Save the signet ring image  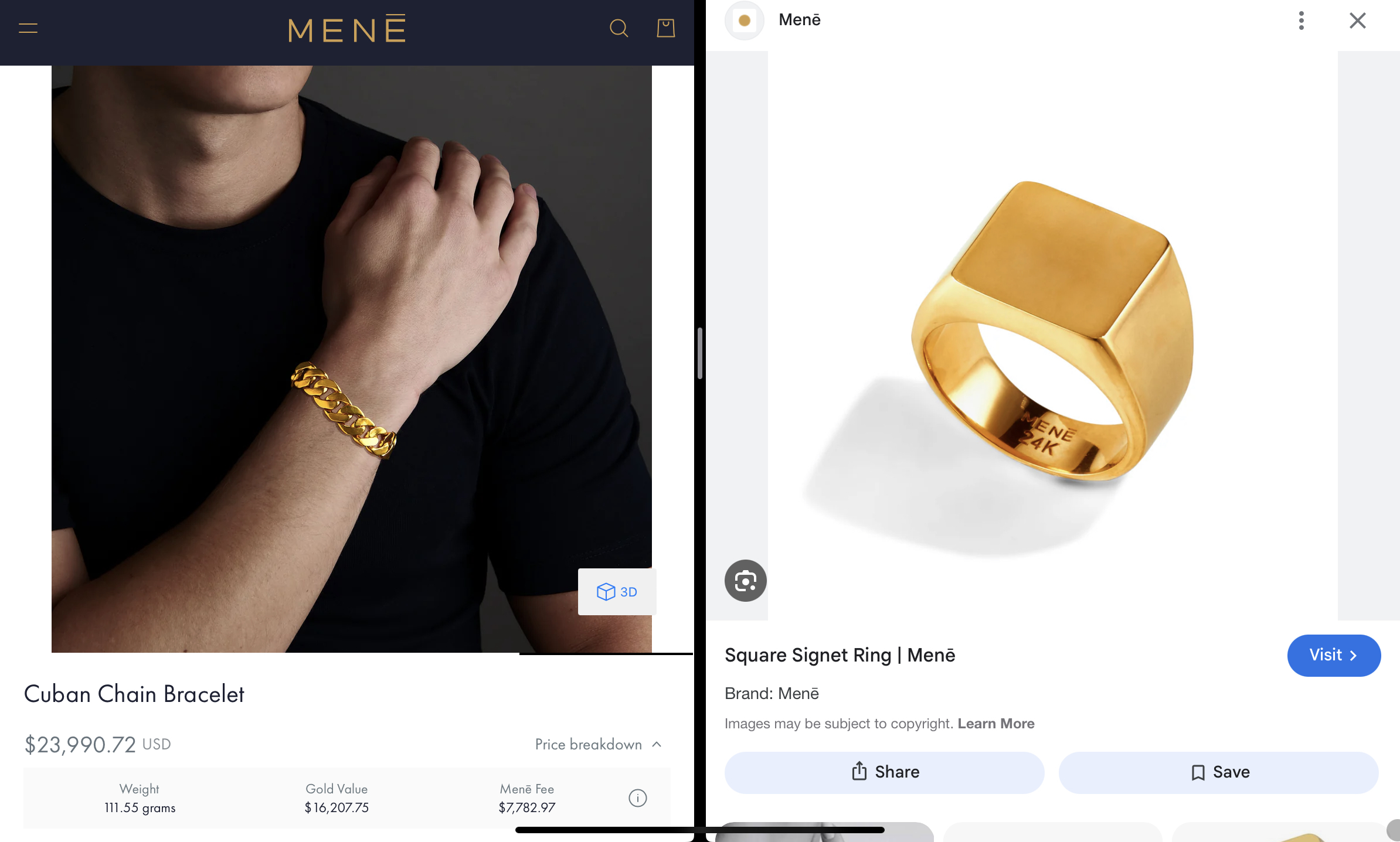click(1219, 772)
